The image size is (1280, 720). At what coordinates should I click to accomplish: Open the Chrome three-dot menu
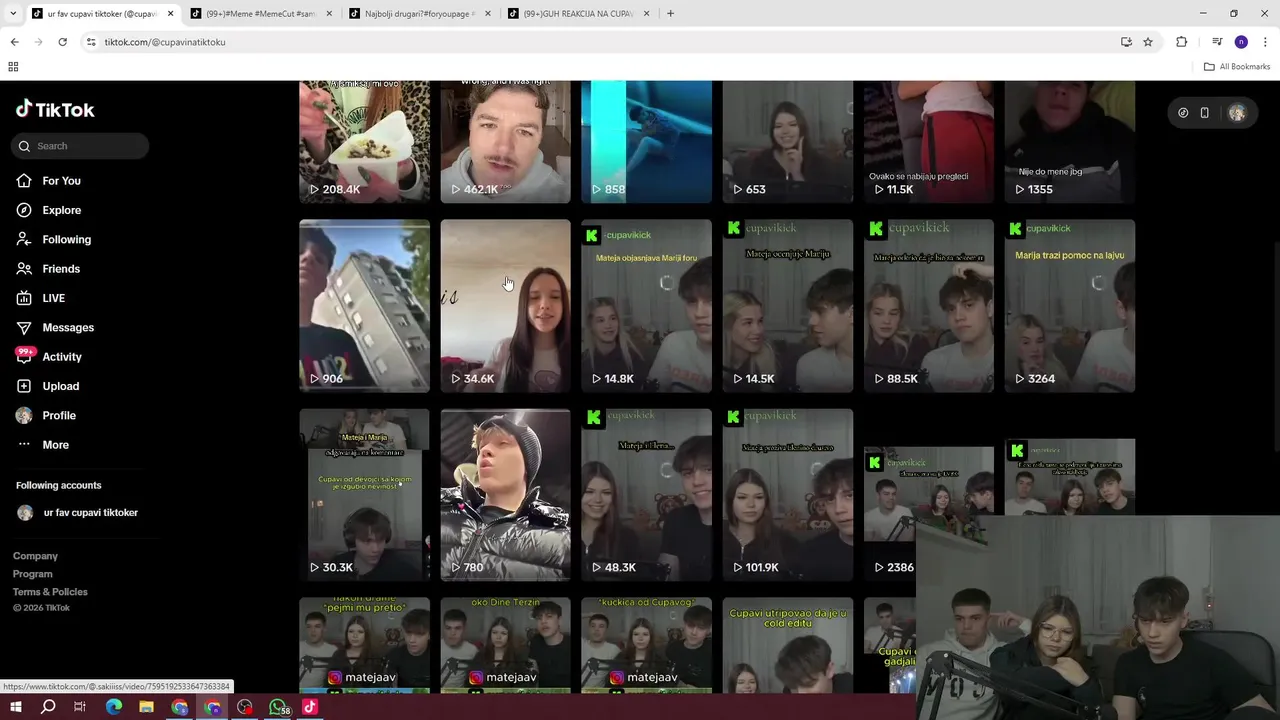pyautogui.click(x=1265, y=42)
